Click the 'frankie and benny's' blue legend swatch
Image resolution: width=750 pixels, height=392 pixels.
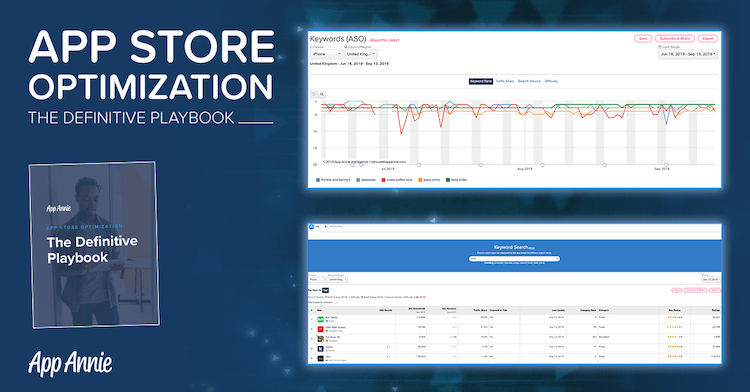(318, 180)
